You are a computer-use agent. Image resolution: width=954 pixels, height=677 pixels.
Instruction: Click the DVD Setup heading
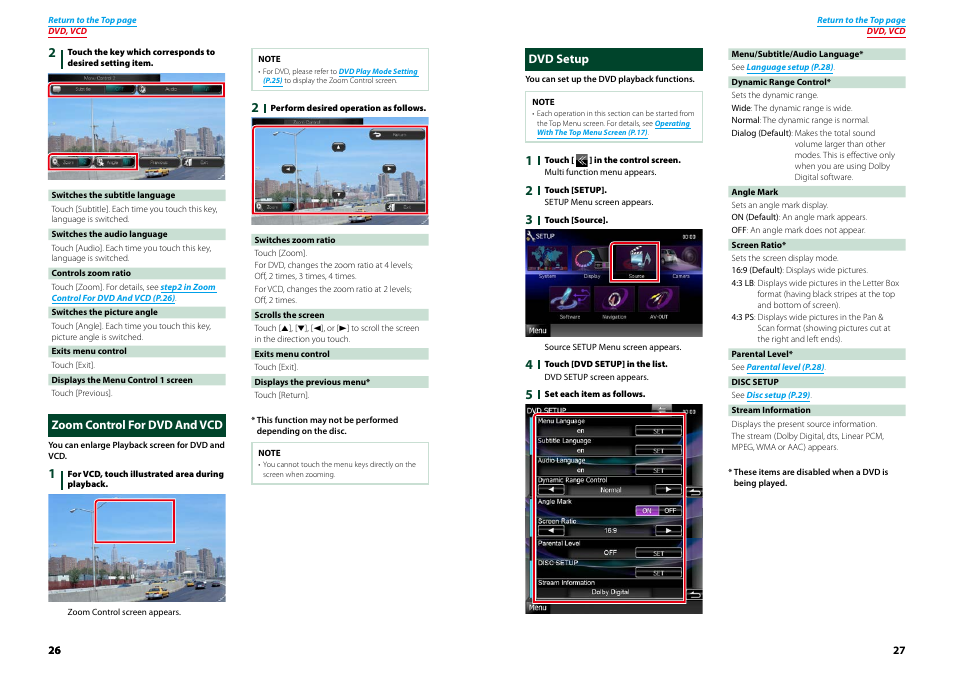(x=613, y=60)
